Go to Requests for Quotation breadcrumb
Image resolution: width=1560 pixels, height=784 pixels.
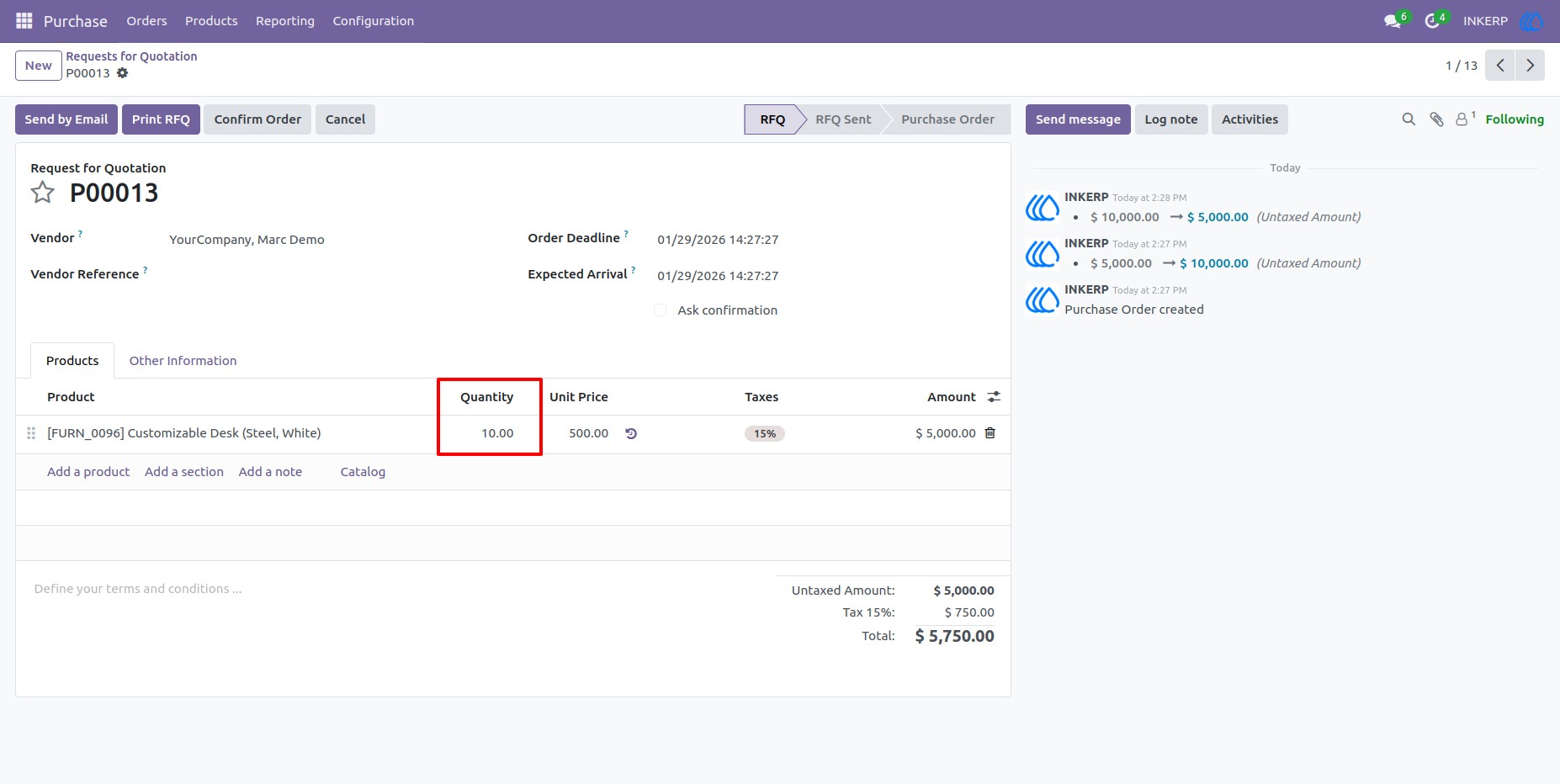(132, 56)
